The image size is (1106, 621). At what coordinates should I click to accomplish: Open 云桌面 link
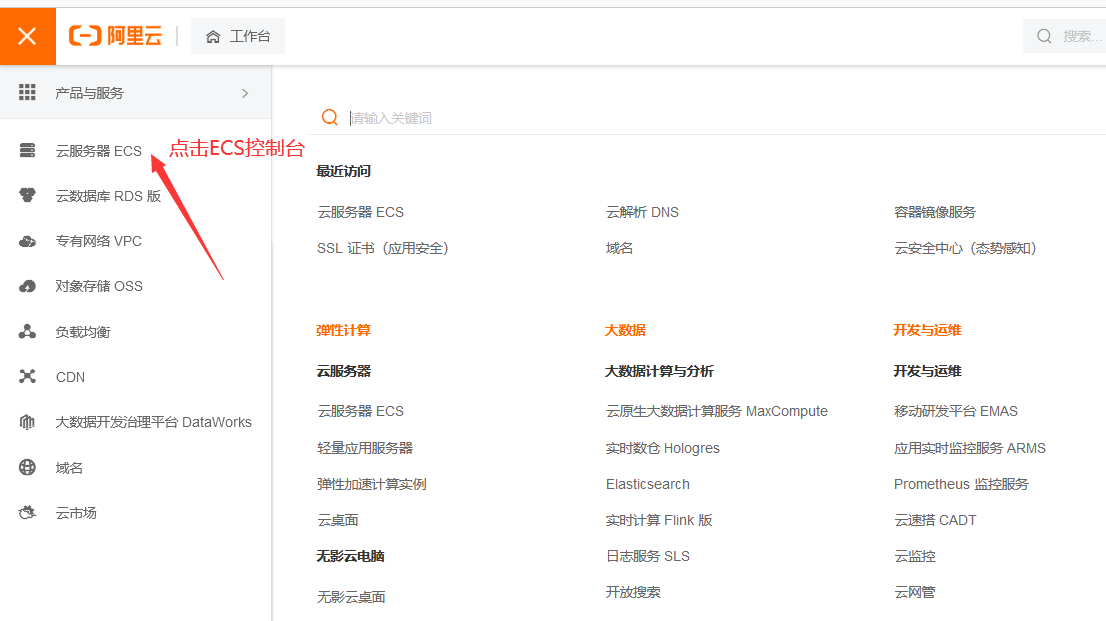338,521
